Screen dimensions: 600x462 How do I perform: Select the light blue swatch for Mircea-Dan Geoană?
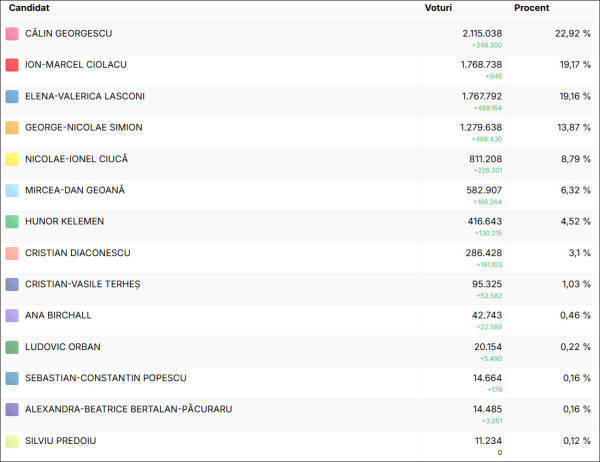(12, 190)
